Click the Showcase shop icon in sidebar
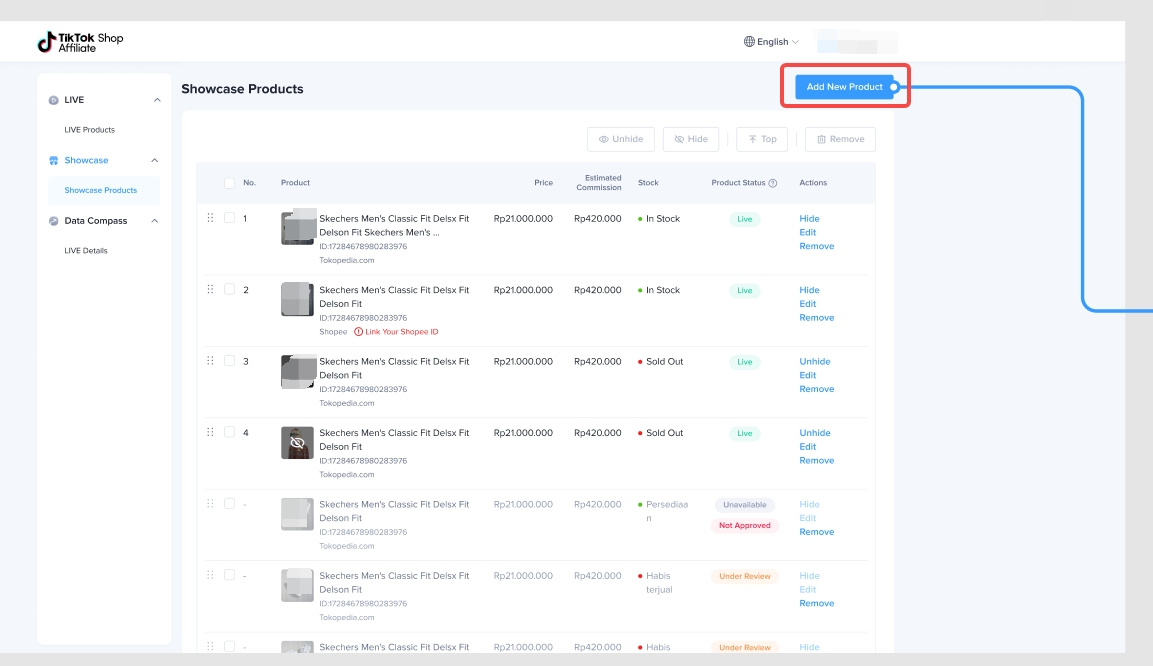This screenshot has width=1153, height=666. pos(54,160)
